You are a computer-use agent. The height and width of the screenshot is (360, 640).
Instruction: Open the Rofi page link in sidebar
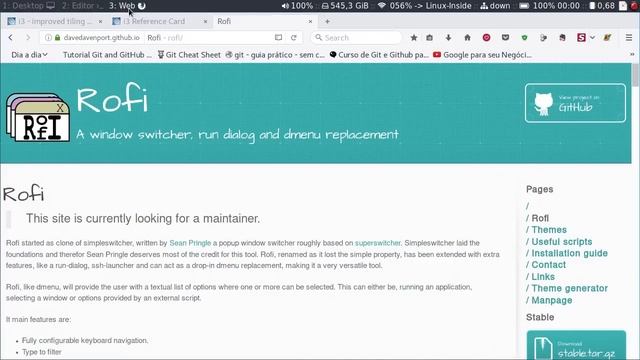pyautogui.click(x=540, y=218)
